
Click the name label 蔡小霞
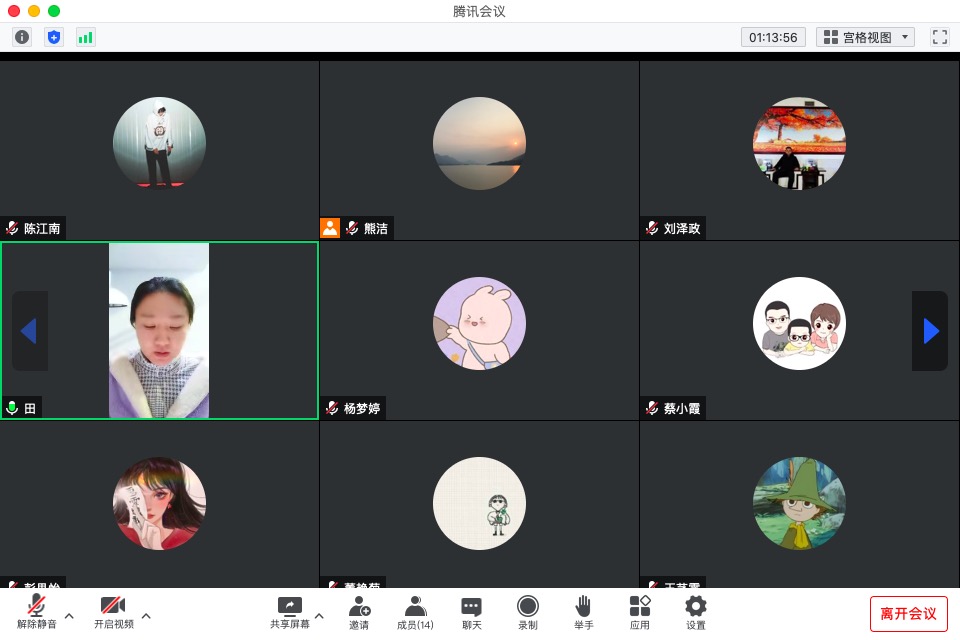click(682, 408)
